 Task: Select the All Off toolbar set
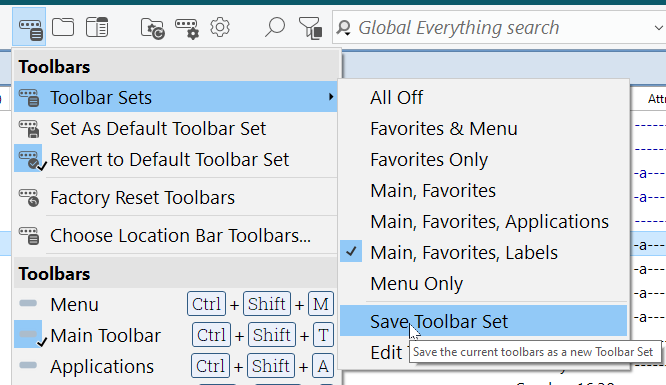click(x=483, y=97)
